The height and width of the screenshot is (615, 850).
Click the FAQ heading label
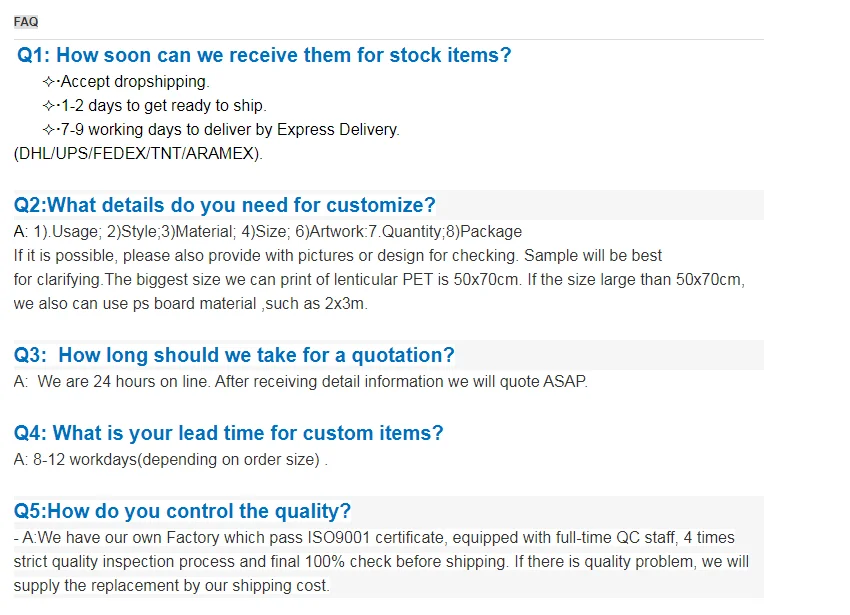coord(25,21)
